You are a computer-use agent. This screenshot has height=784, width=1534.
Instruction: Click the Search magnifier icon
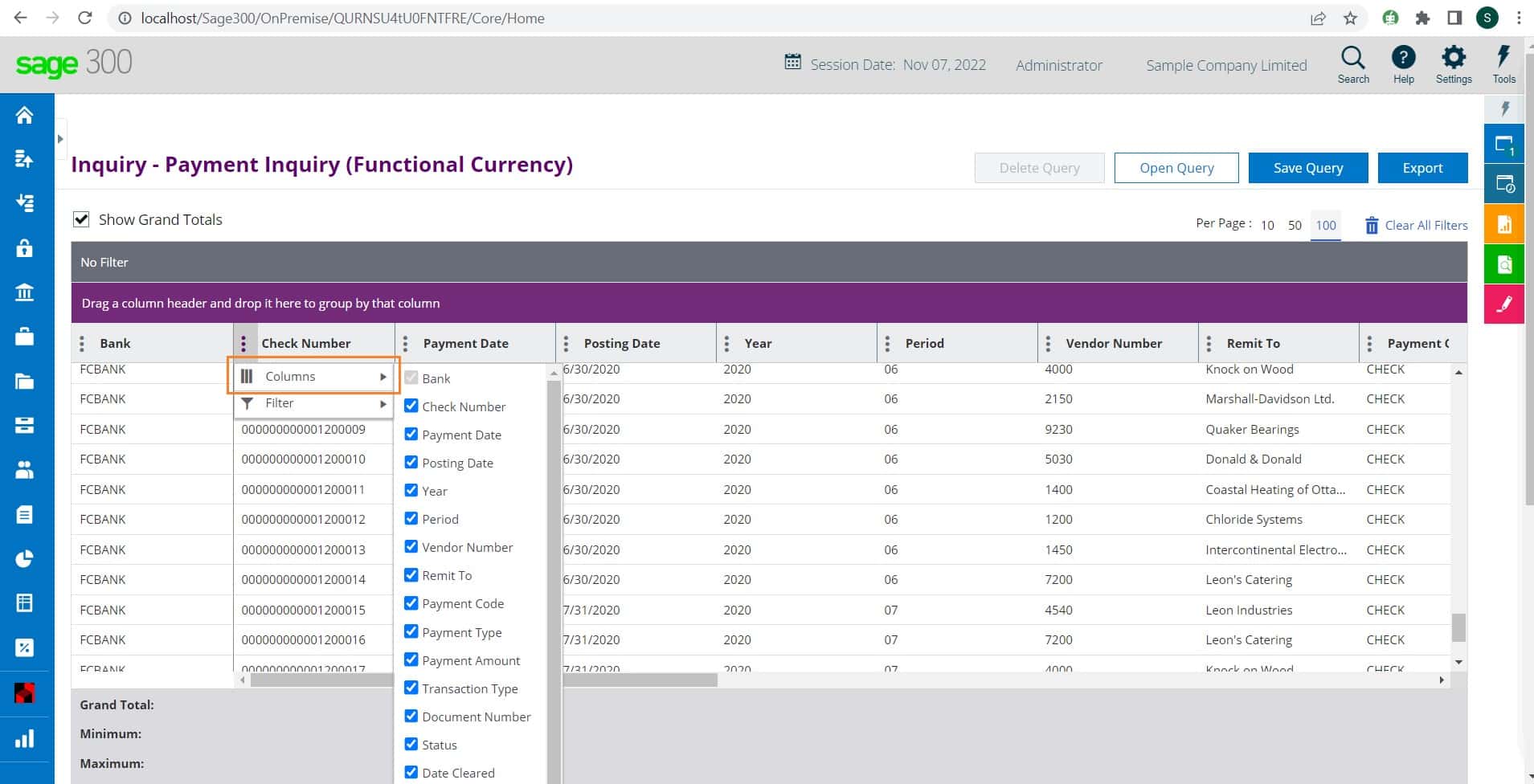click(1353, 58)
